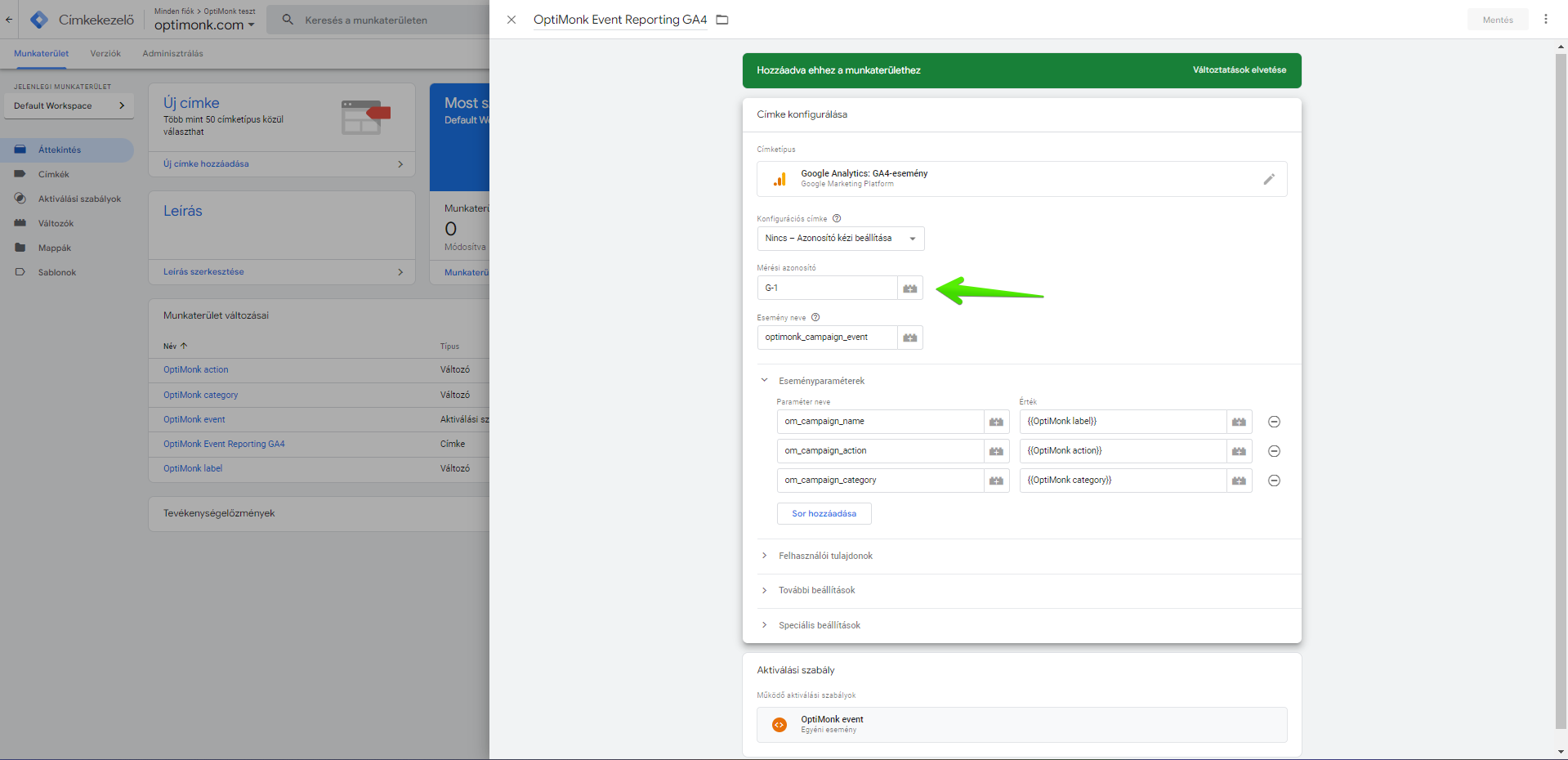Open OptiMonk Event Reporting GA4 link in changes
The image size is (1568, 760).
[x=224, y=445]
